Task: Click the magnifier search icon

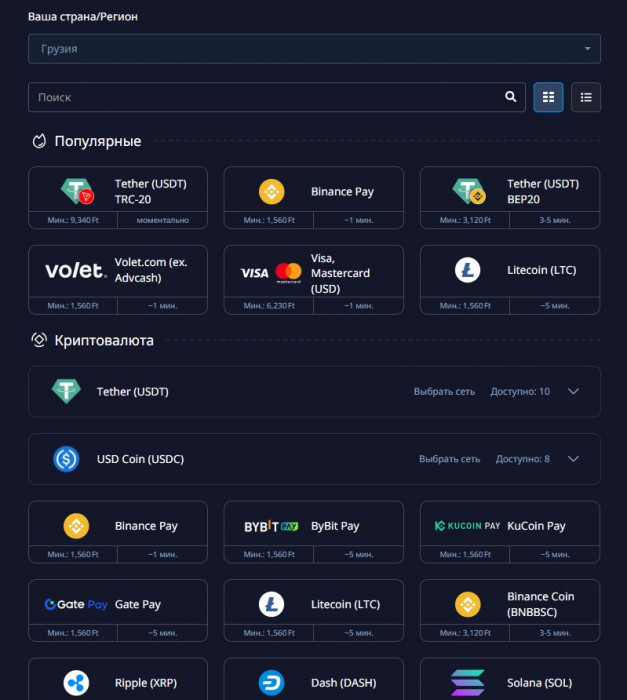Action: [x=510, y=97]
